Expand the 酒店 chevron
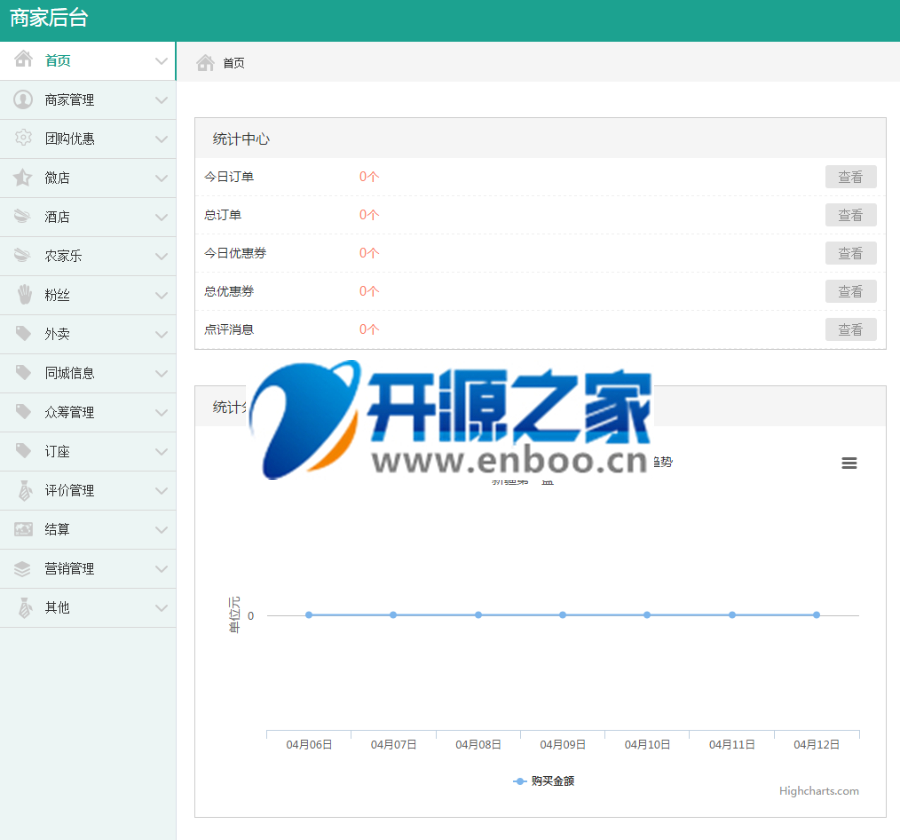The image size is (900, 840). pyautogui.click(x=161, y=217)
